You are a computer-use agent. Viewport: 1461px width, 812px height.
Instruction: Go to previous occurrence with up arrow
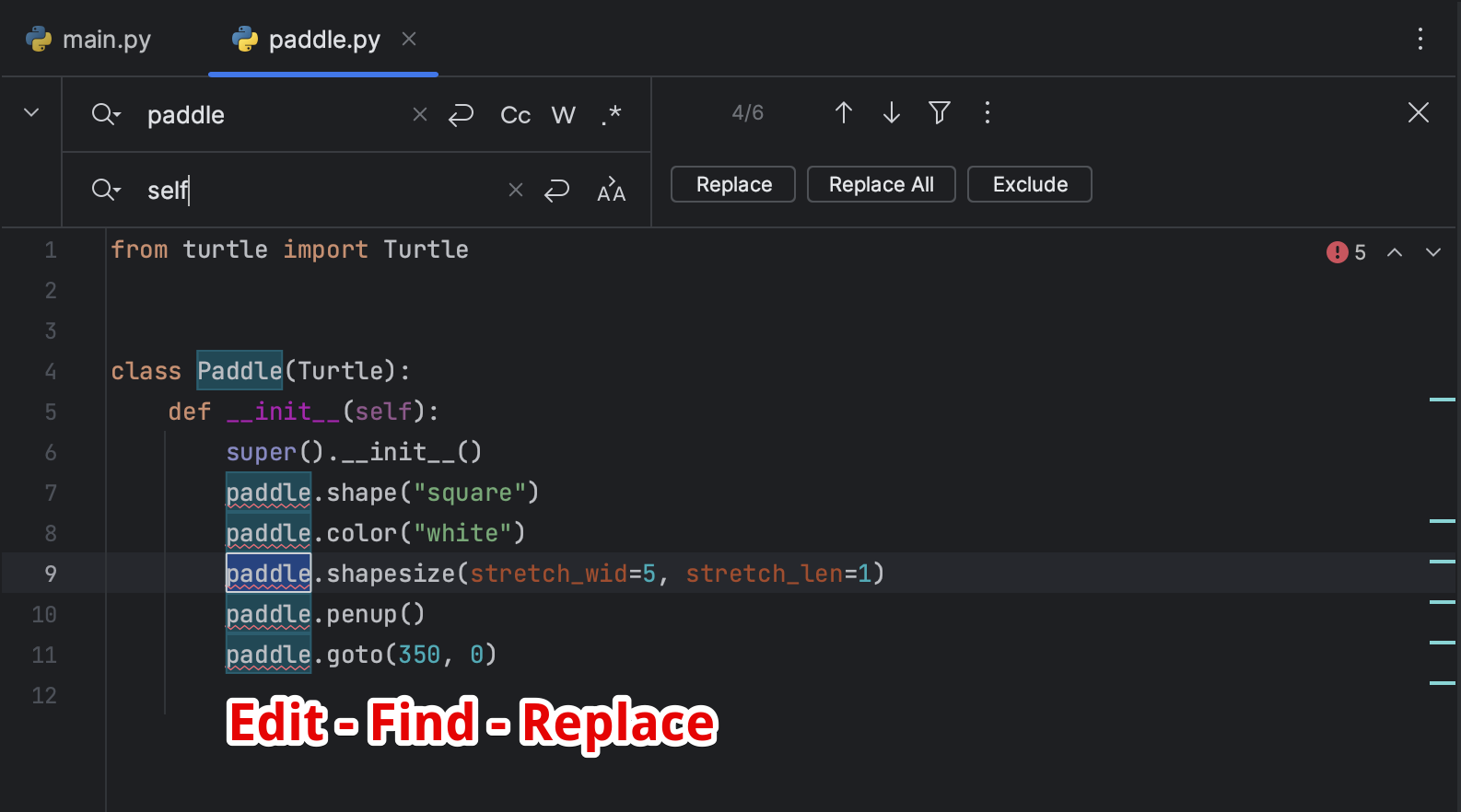(x=844, y=112)
